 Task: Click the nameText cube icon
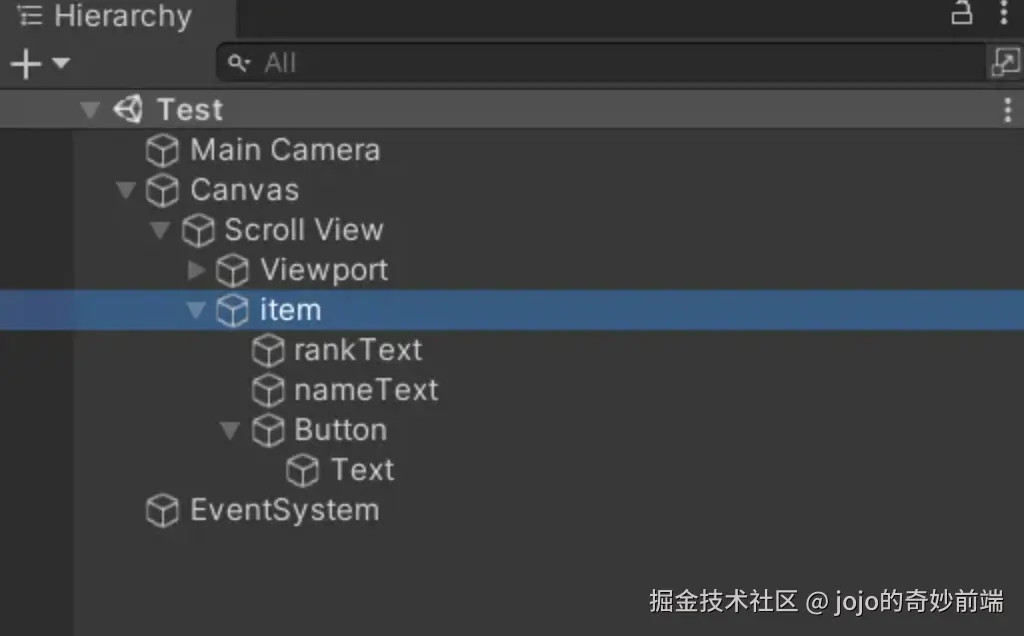267,391
